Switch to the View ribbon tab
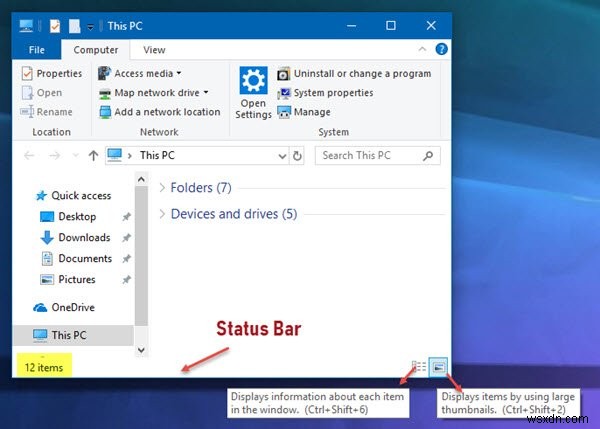 (x=154, y=50)
